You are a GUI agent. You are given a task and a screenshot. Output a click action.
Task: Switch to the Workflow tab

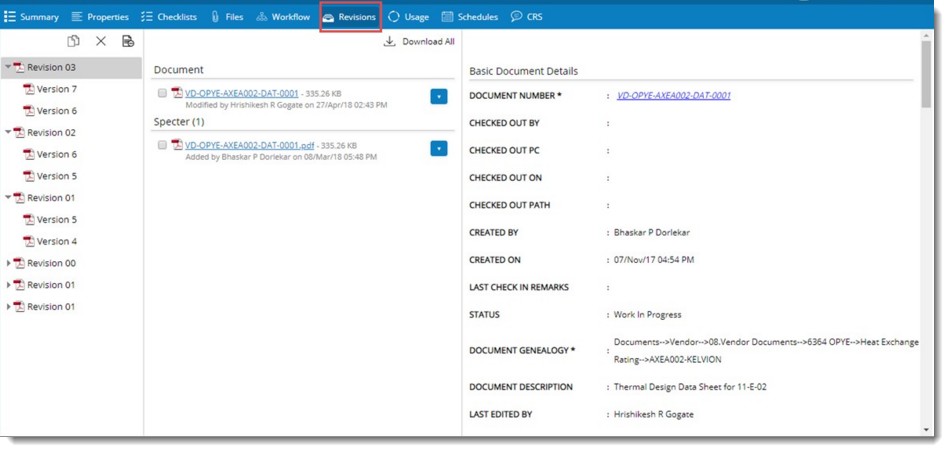tap(283, 17)
